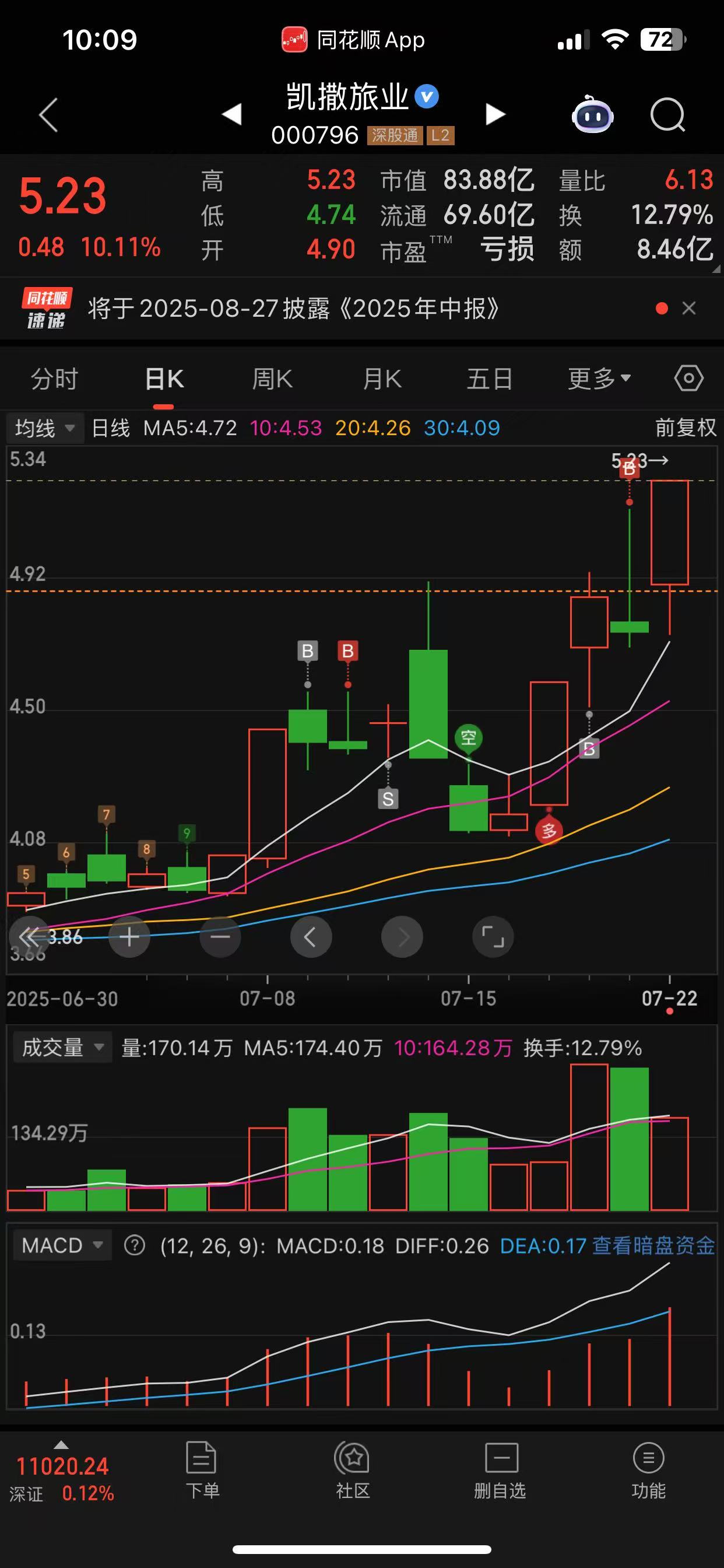Switch to the 月K tab
The image size is (724, 1568).
(x=382, y=379)
